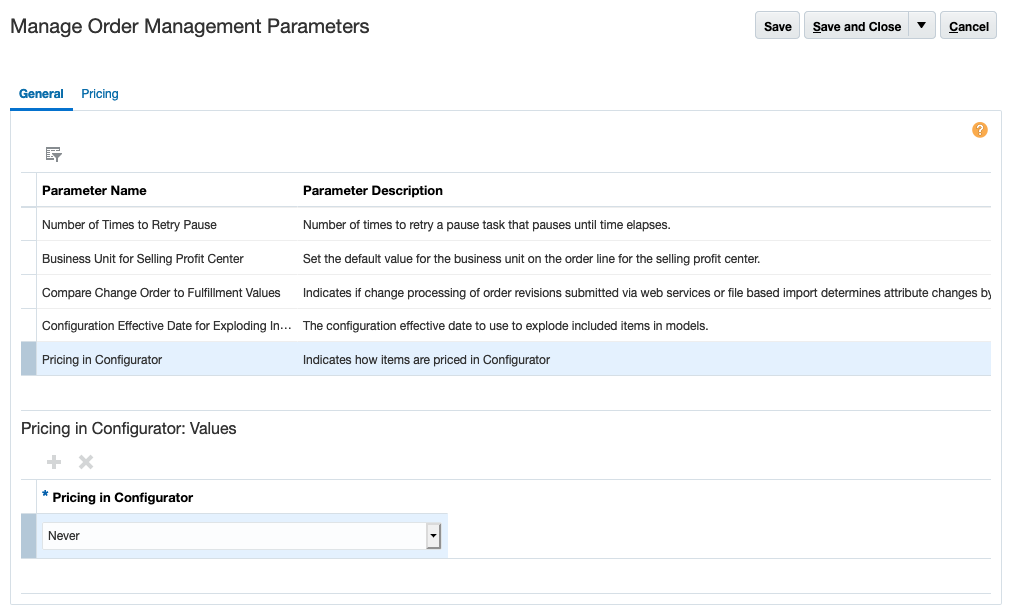Delete the selected value row
The width and height of the screenshot is (1012, 614).
pos(85,461)
